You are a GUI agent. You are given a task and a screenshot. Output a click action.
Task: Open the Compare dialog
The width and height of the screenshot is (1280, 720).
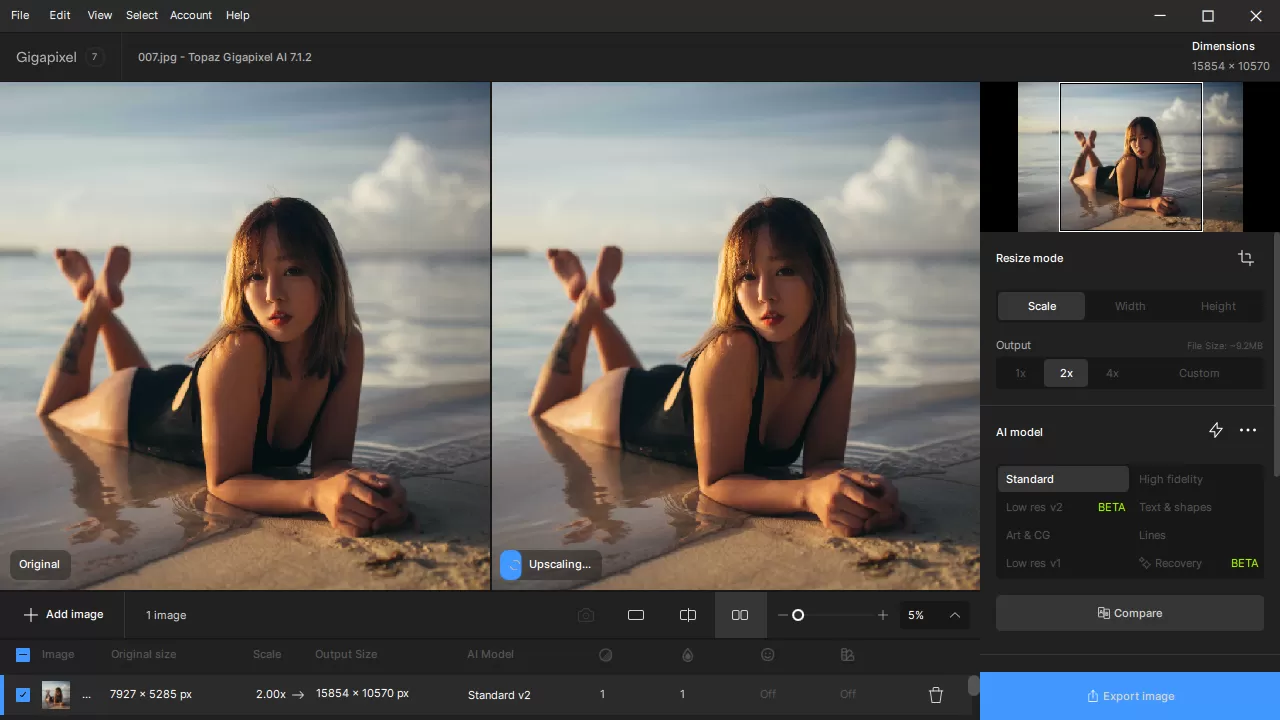pos(1129,613)
